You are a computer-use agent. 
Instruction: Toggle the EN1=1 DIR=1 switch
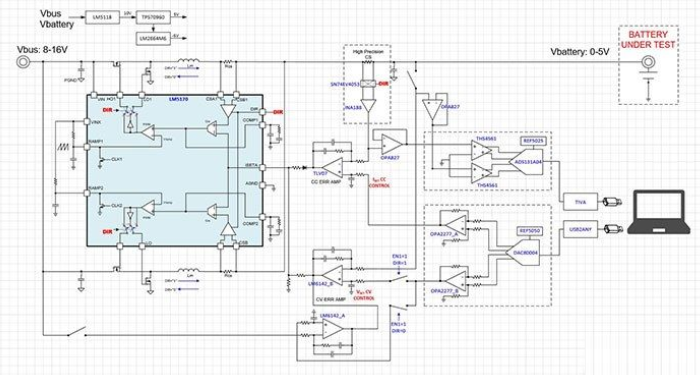point(399,279)
